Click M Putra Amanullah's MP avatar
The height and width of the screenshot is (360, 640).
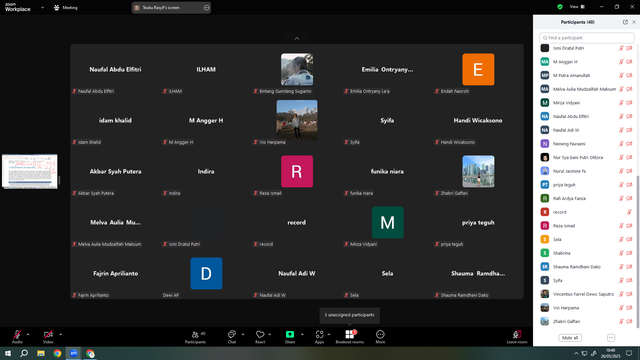coord(544,76)
